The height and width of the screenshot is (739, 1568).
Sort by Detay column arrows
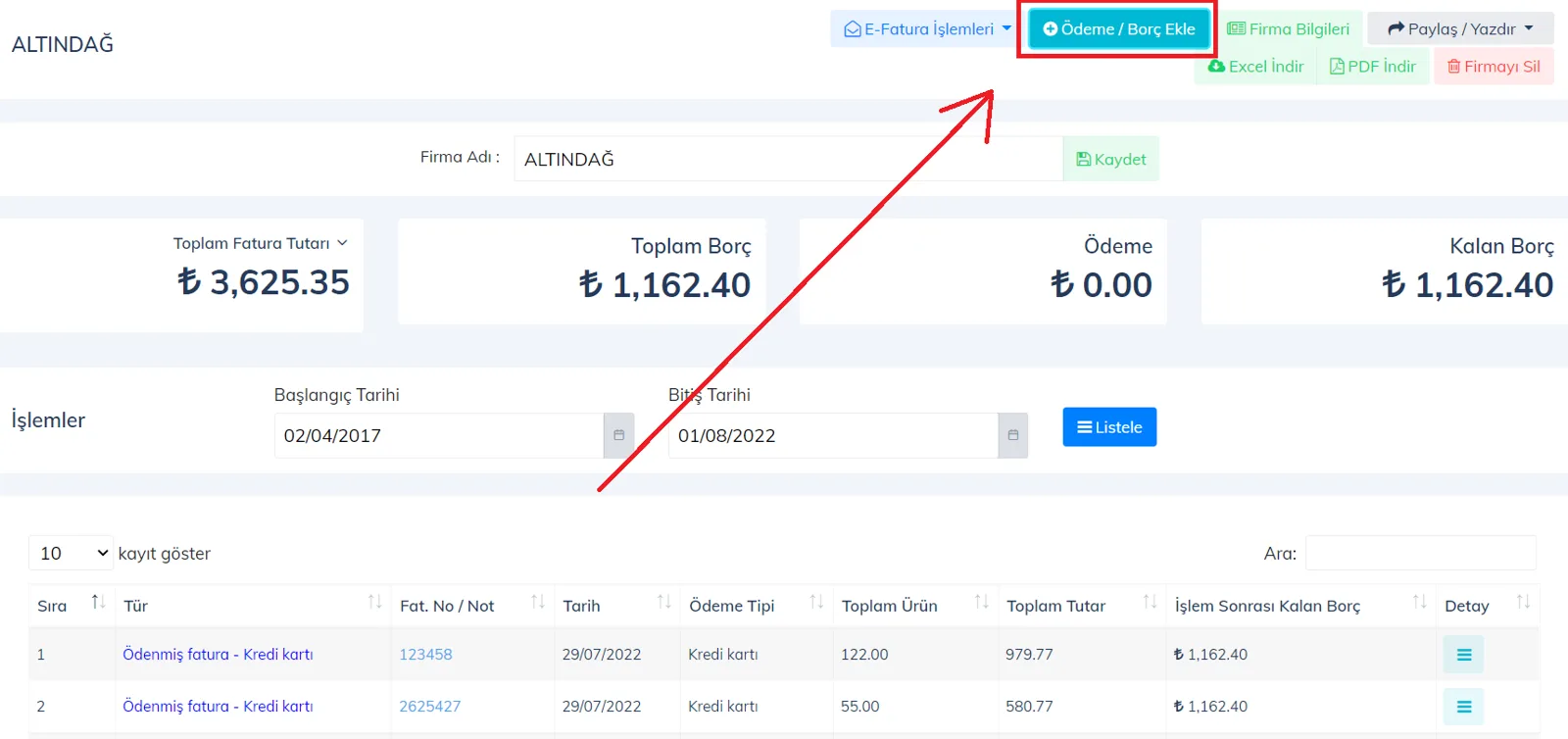pos(1523,602)
